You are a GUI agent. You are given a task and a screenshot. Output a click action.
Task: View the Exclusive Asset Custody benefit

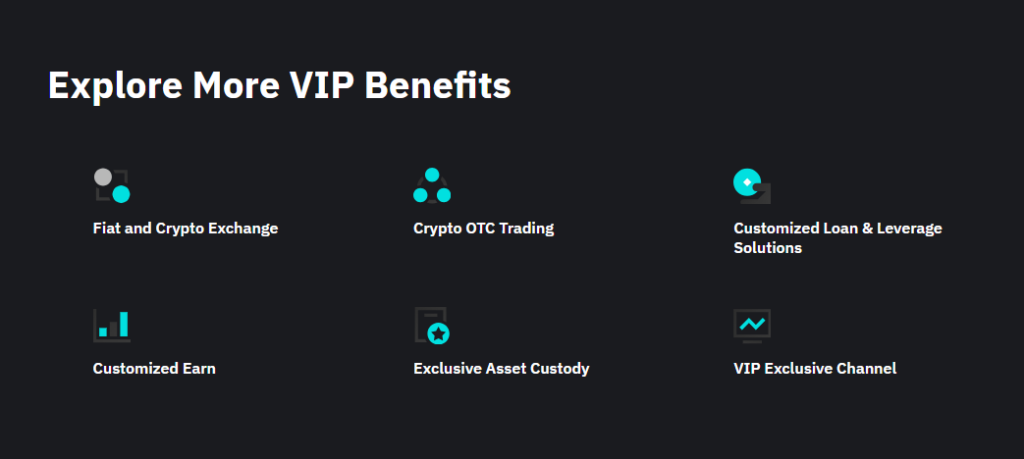(x=501, y=368)
